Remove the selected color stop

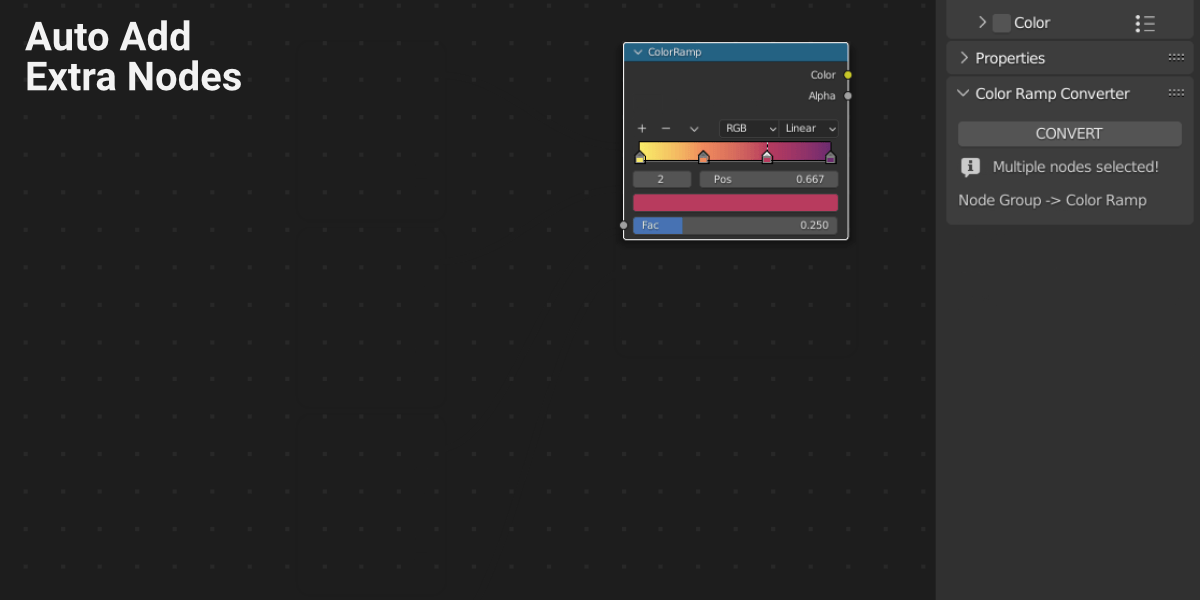coord(666,128)
